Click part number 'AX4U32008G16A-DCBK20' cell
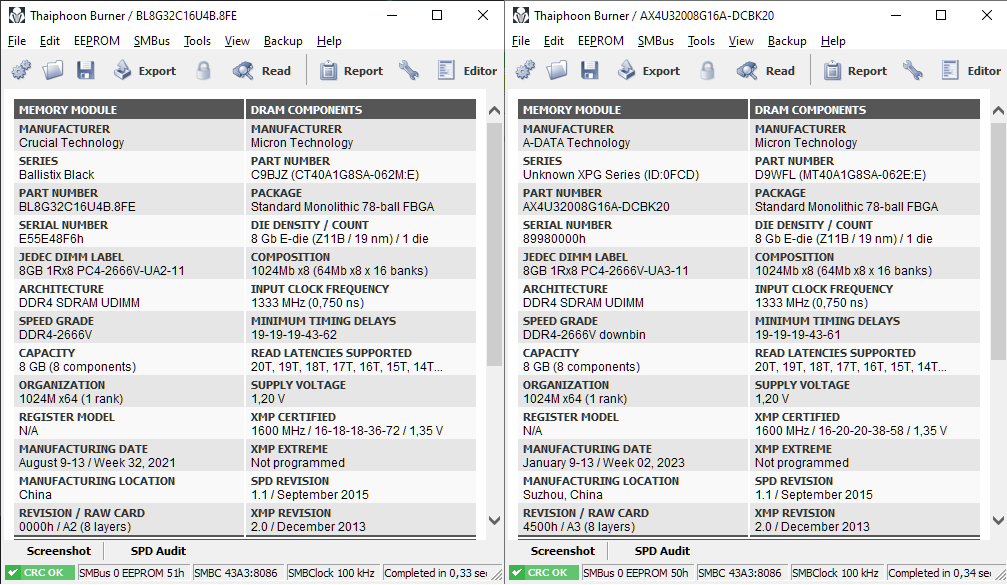Viewport: 1007px width, 585px height. (x=596, y=207)
